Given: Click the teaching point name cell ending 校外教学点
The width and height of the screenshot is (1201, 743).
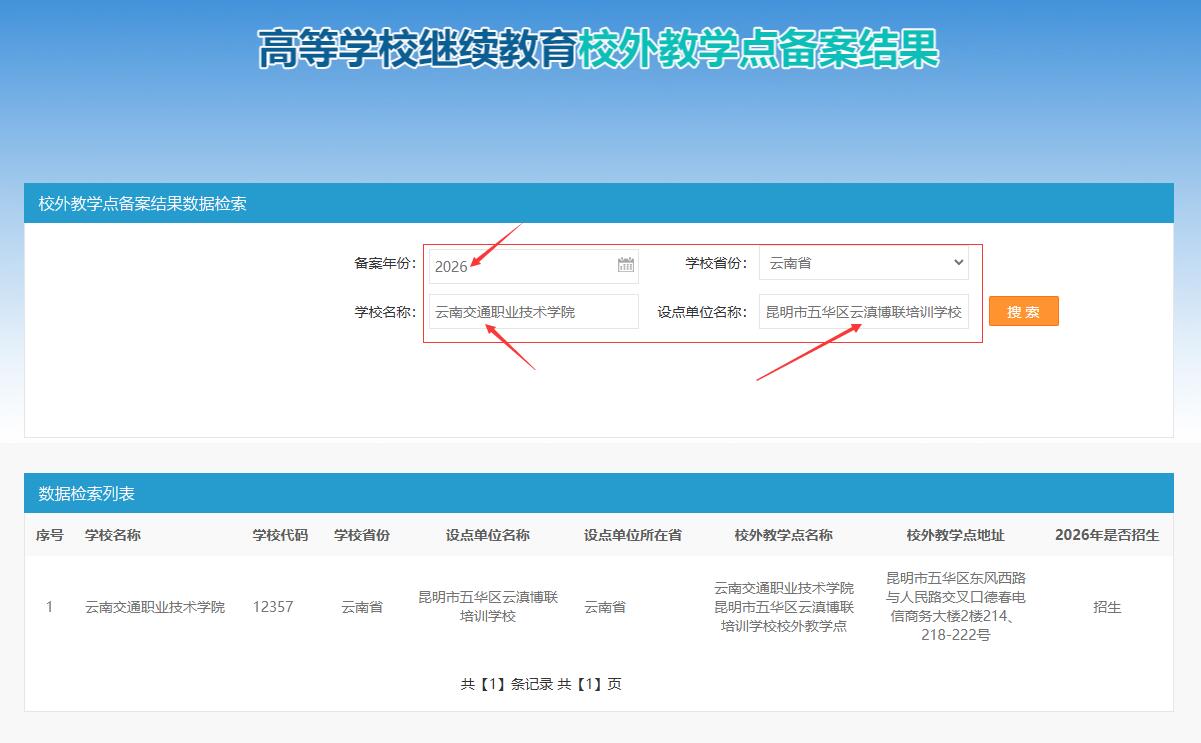Looking at the screenshot, I should (784, 607).
